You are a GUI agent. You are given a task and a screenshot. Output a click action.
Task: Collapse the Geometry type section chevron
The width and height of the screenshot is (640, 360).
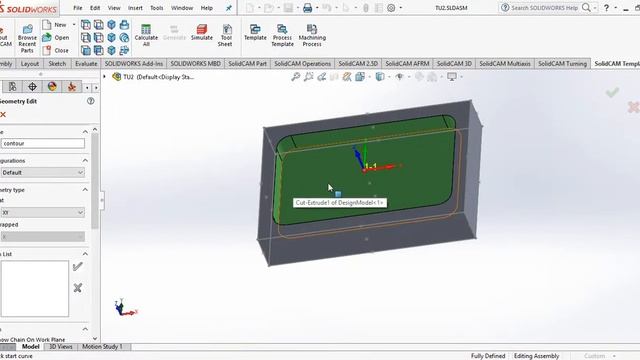pos(85,189)
